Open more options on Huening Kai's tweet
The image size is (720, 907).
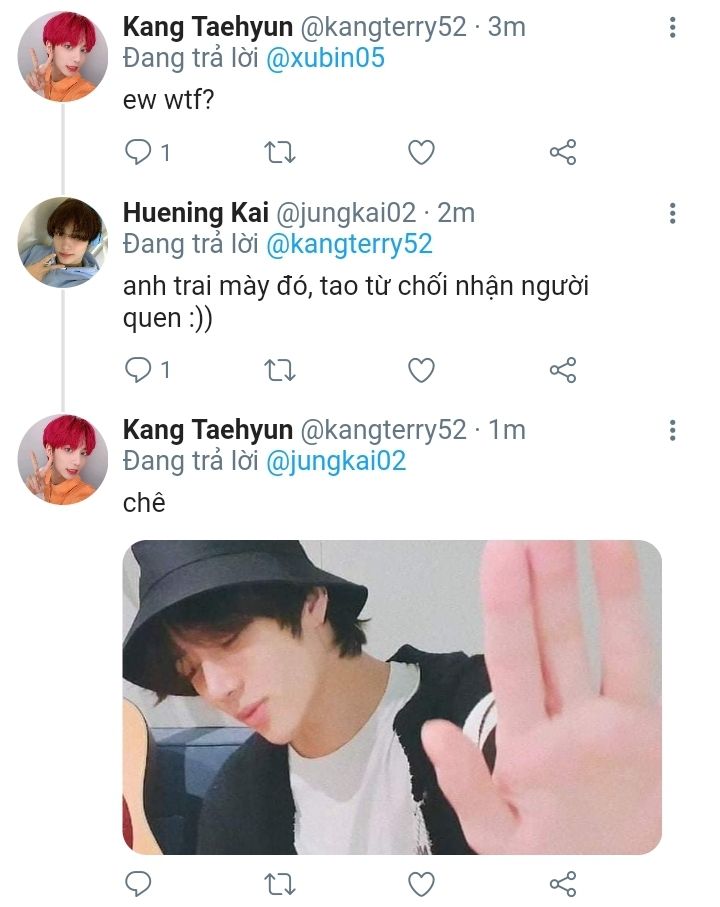[x=672, y=213]
